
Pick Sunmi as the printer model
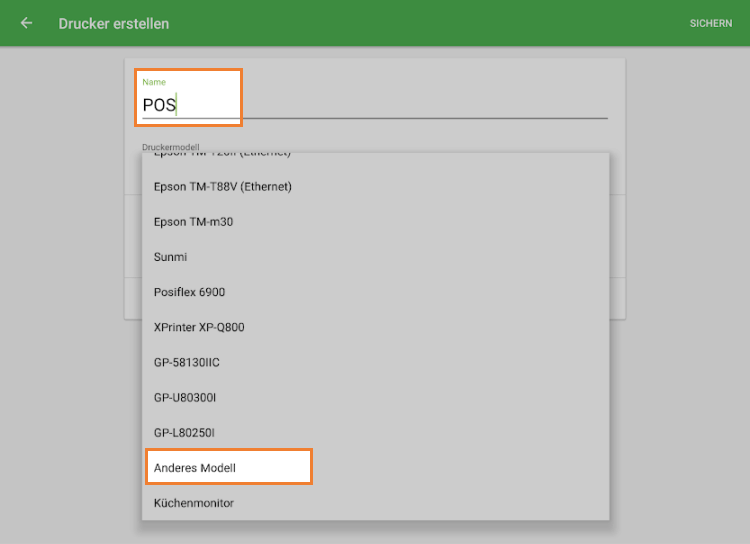point(171,257)
